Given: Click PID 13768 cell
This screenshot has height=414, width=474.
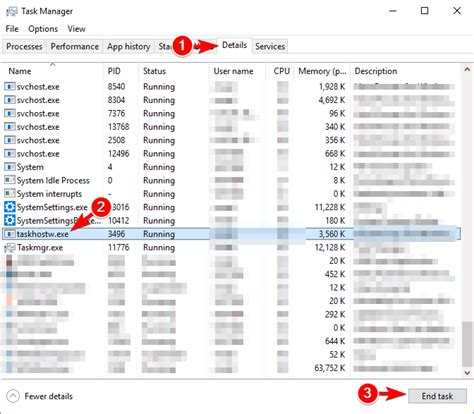Looking at the screenshot, I should click(x=118, y=127).
